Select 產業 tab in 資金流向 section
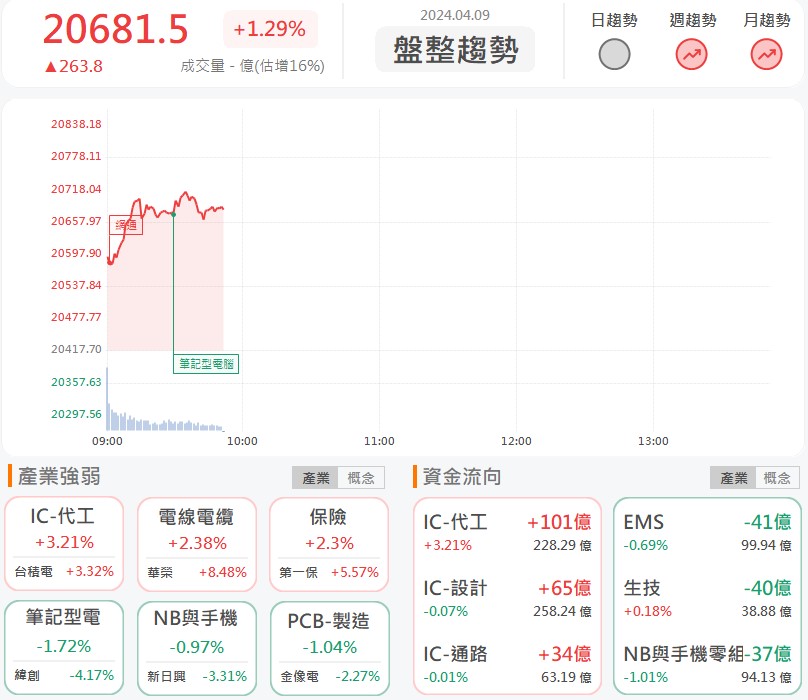Screen dimensions: 808x700 (733, 478)
